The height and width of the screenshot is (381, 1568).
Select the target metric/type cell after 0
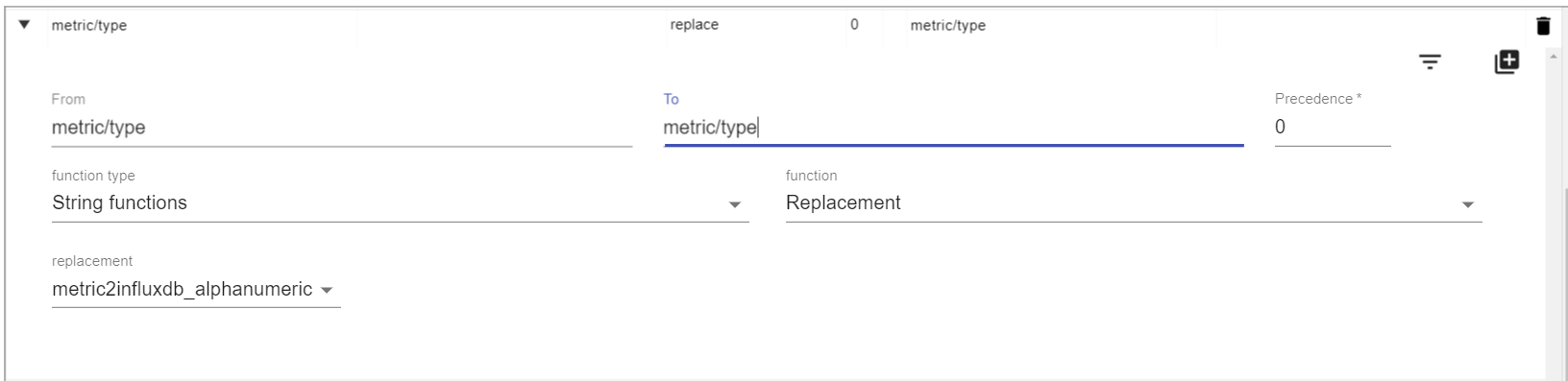pos(948,26)
